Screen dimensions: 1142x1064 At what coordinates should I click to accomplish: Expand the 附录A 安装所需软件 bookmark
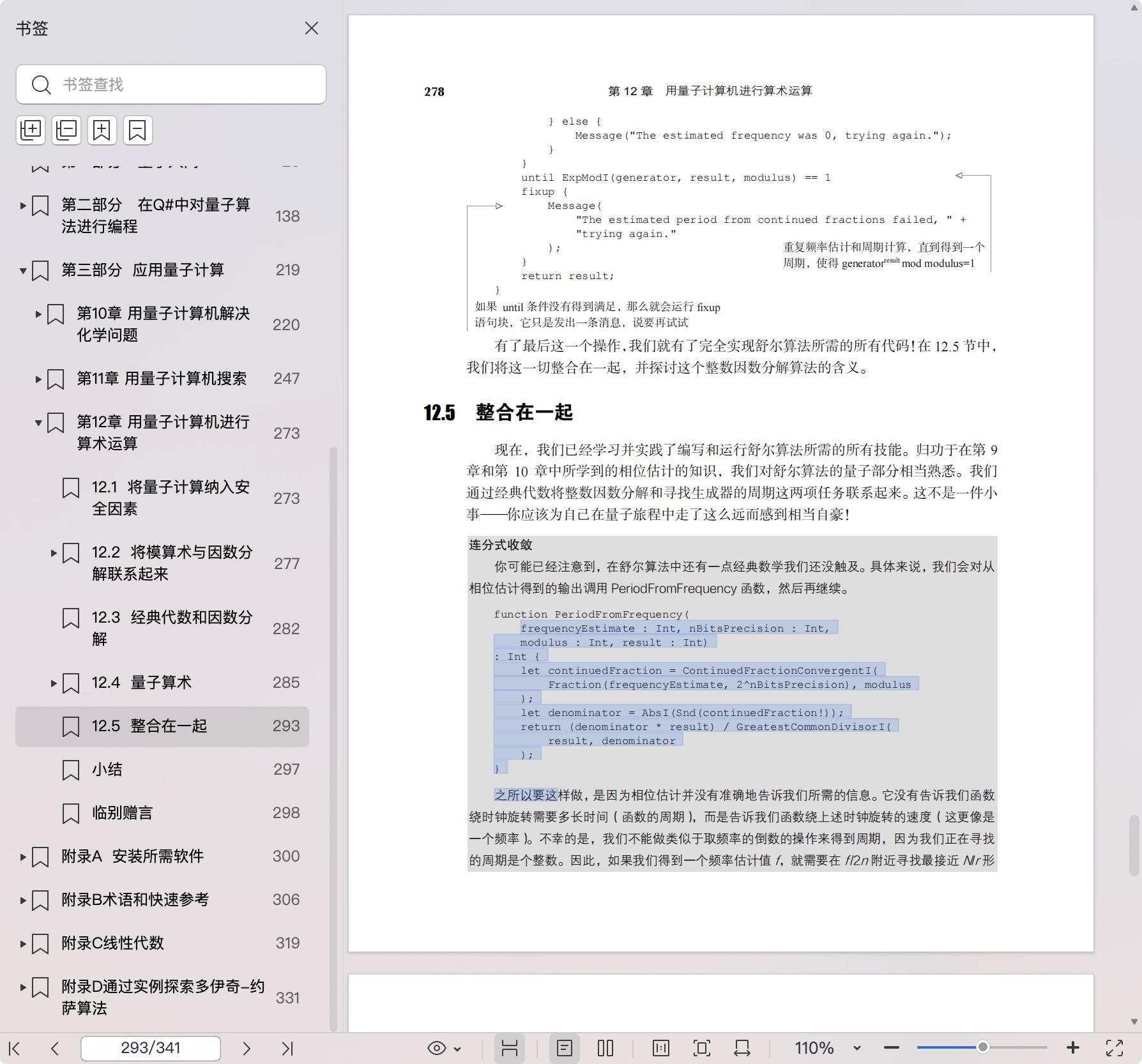[x=23, y=857]
